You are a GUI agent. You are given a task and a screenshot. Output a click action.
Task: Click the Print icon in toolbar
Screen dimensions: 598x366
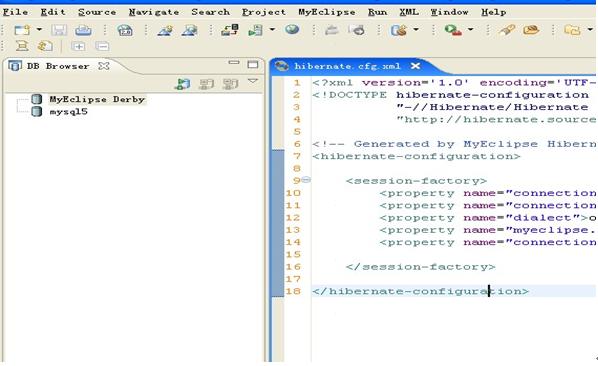point(83,30)
